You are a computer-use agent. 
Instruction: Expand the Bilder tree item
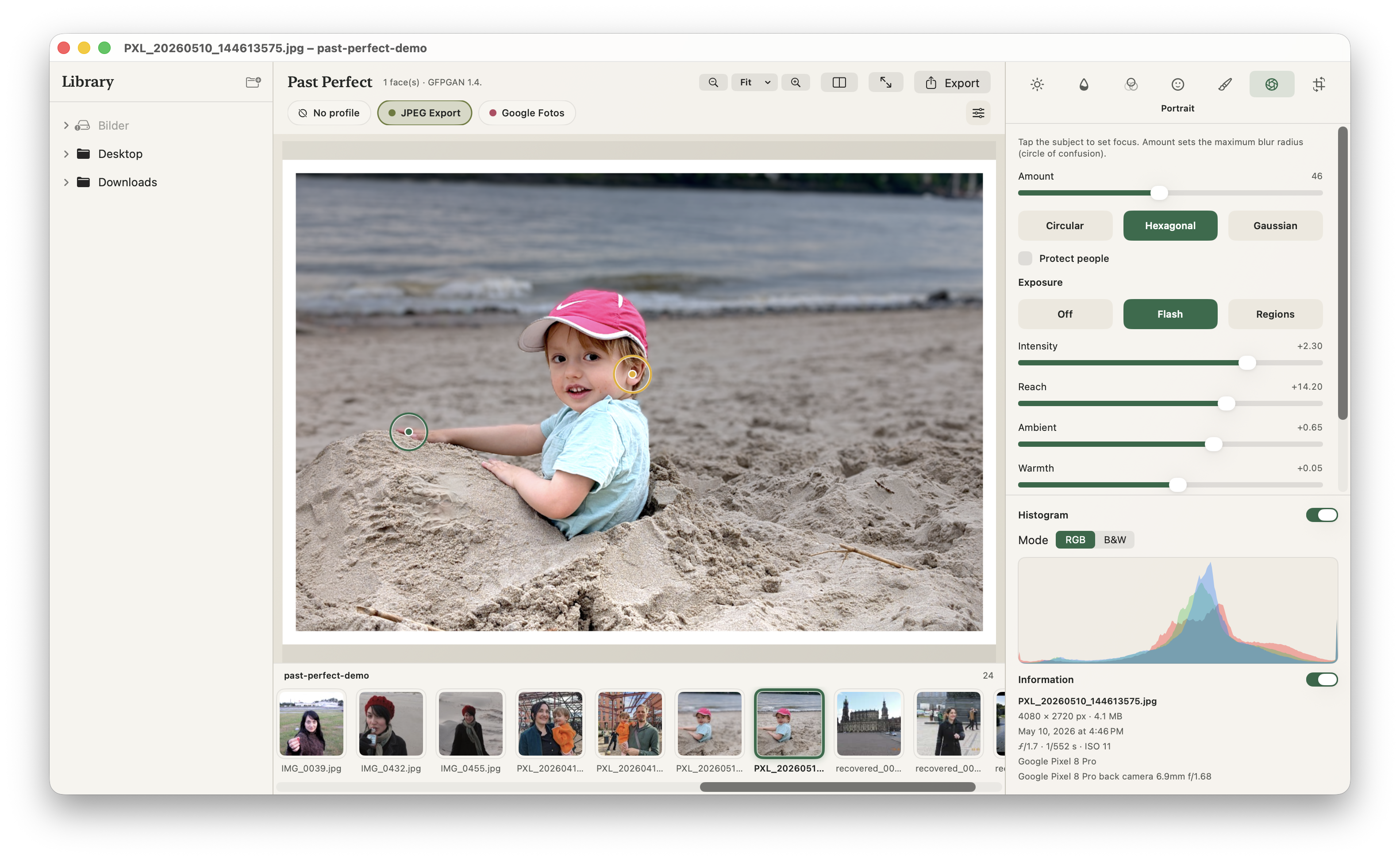coord(66,125)
